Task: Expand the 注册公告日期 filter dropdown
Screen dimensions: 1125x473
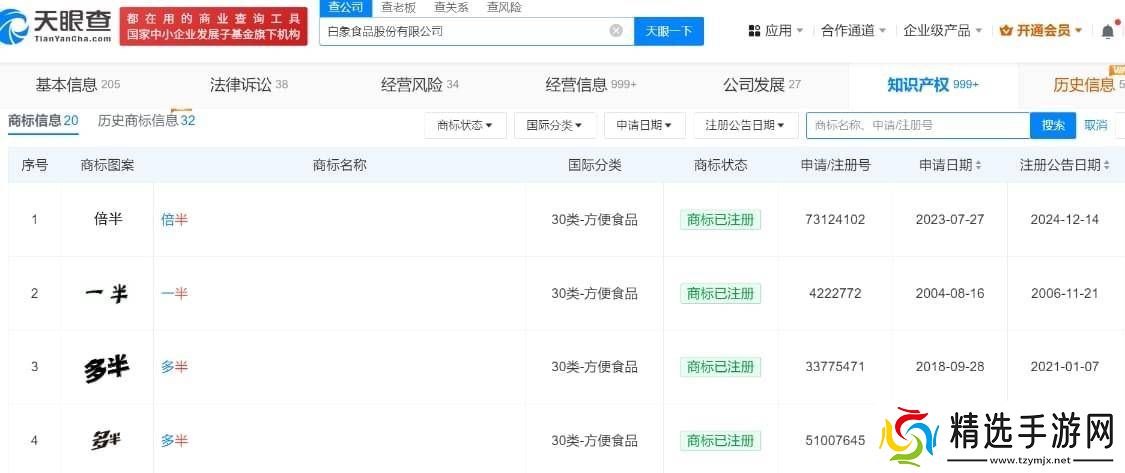Action: (x=745, y=125)
